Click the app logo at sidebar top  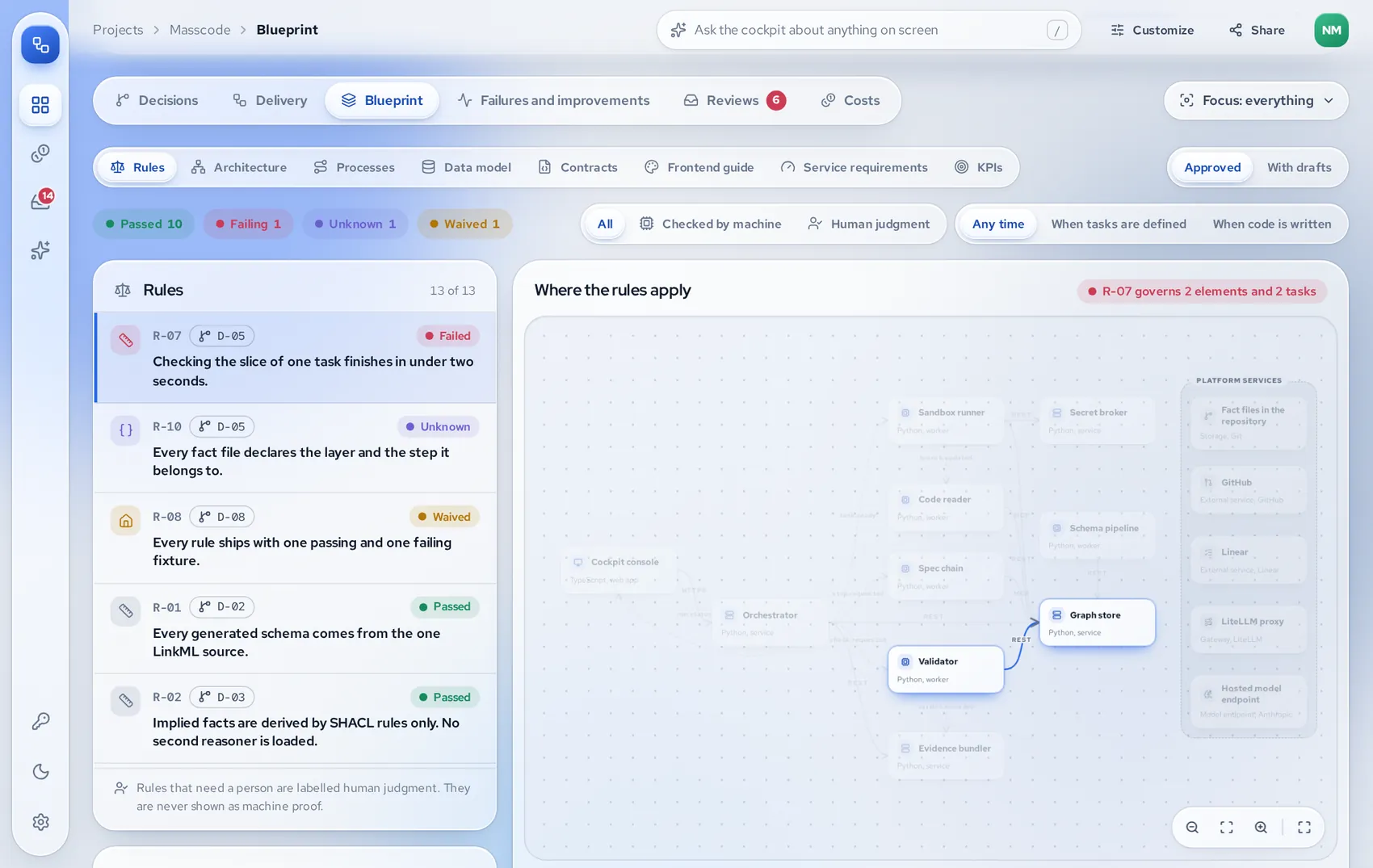(40, 44)
